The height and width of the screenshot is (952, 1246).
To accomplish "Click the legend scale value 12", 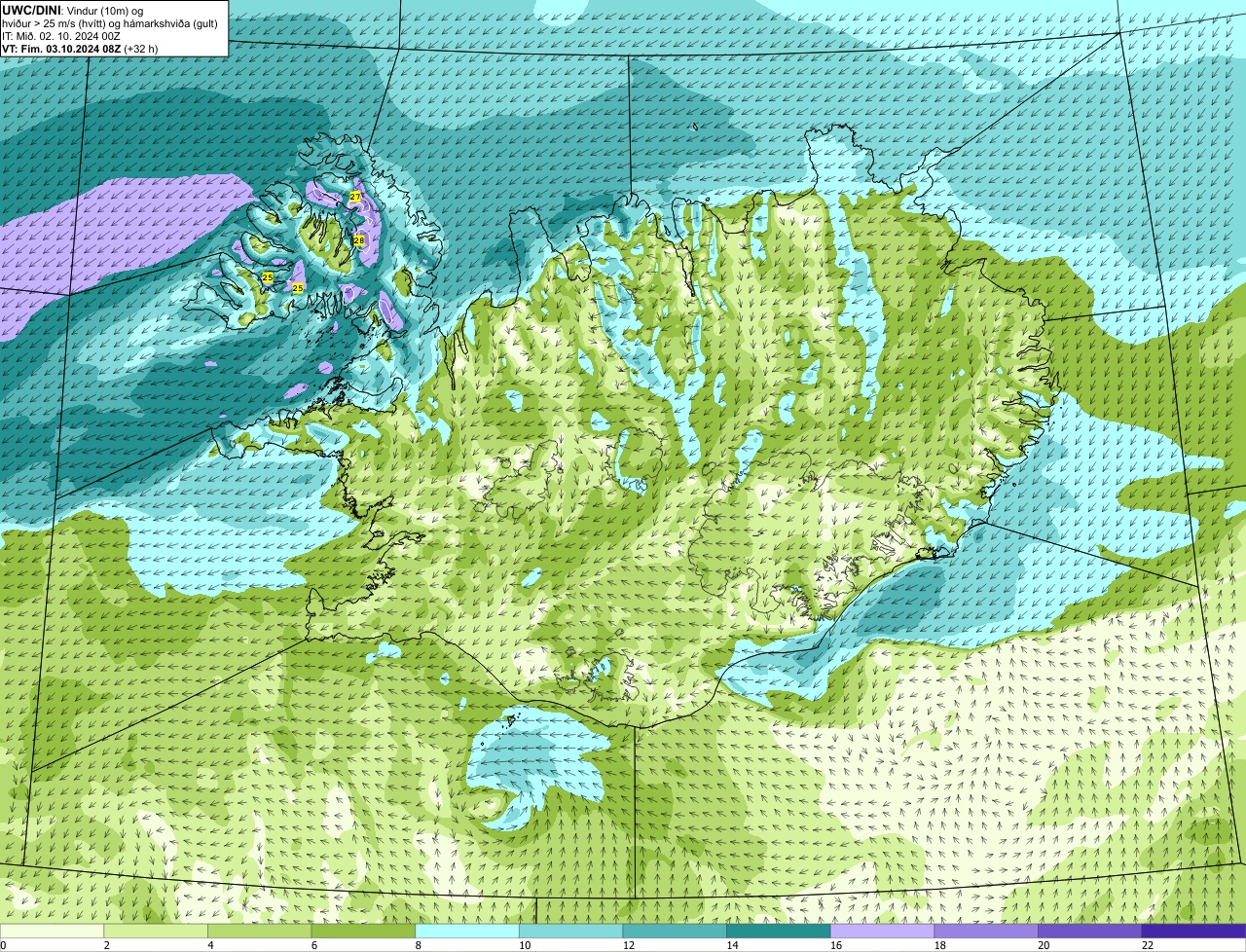I will tap(629, 945).
